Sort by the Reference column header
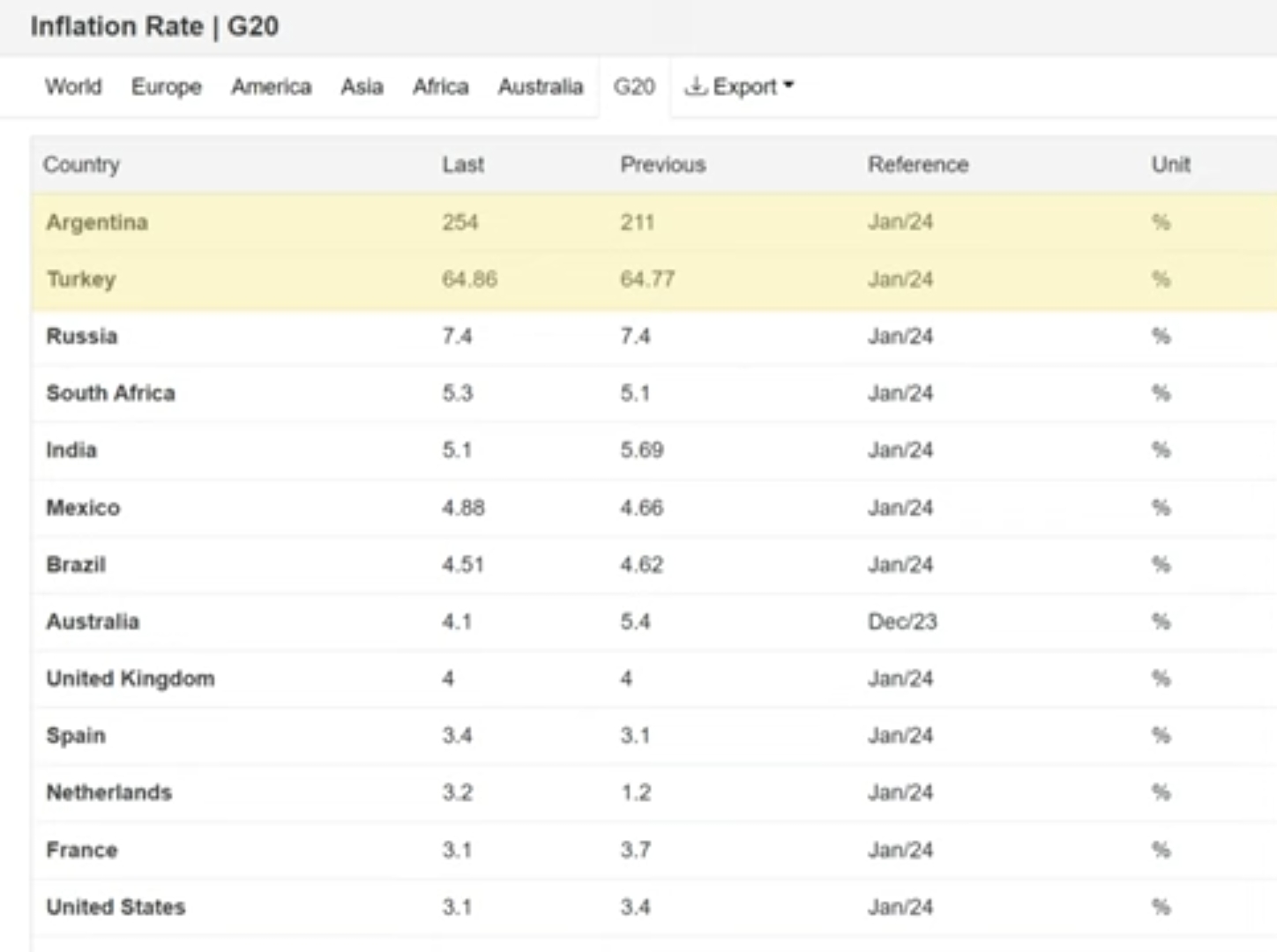This screenshot has width=1277, height=952. [x=918, y=165]
